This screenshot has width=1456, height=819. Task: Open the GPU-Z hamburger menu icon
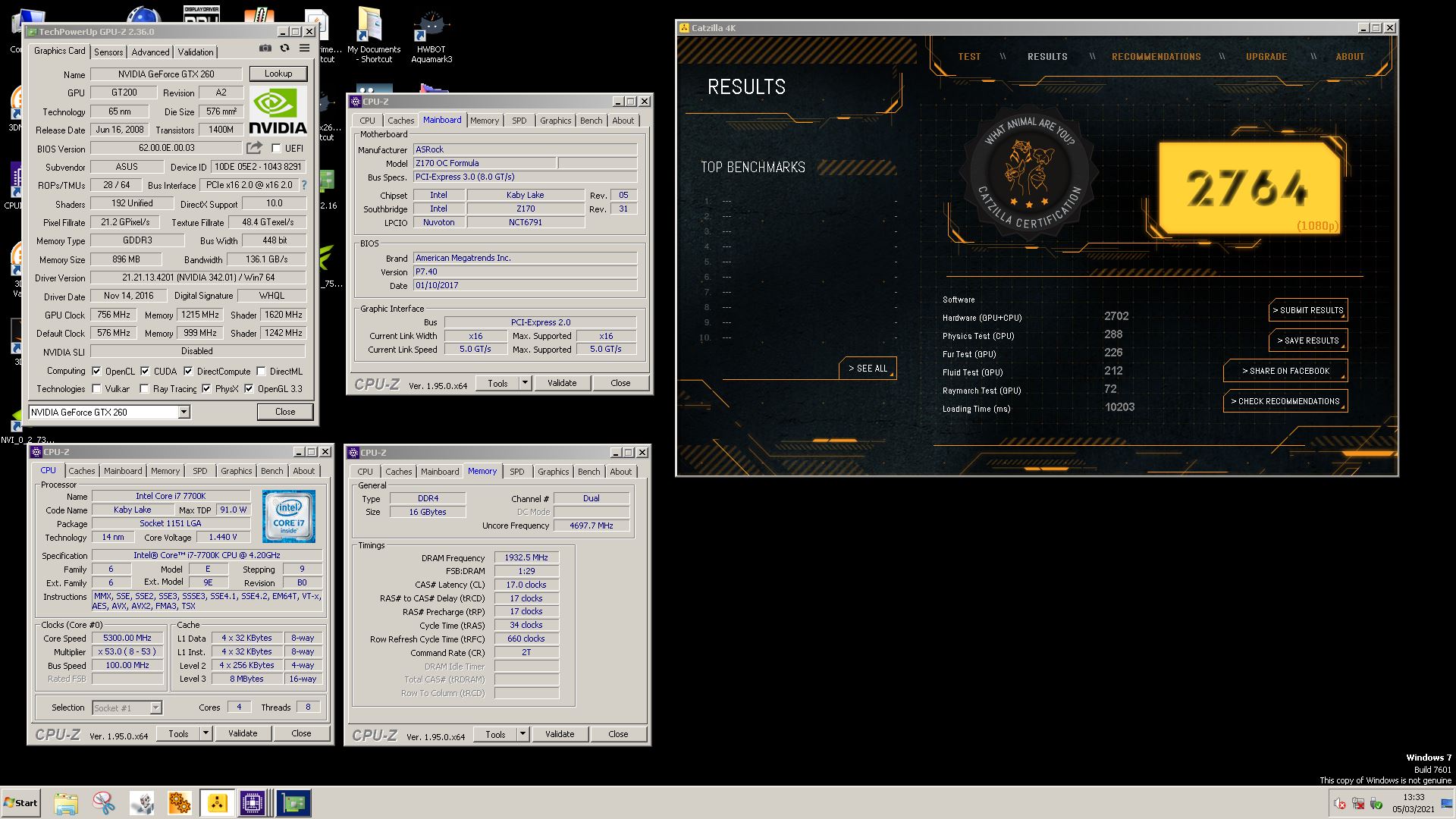[x=304, y=48]
